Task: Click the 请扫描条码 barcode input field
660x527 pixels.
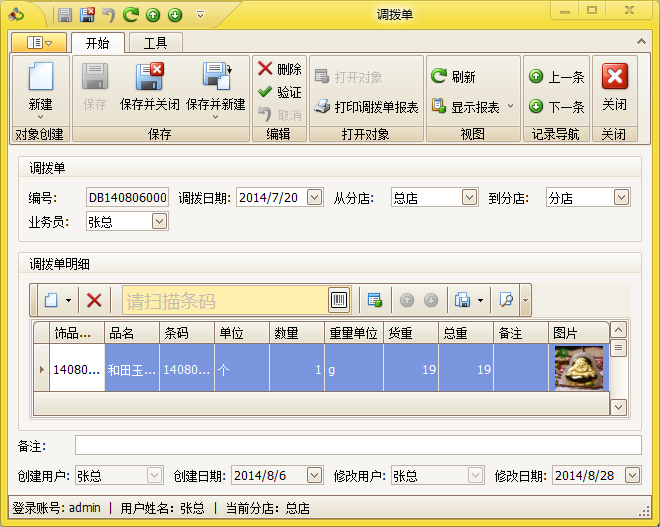Action: (225, 301)
